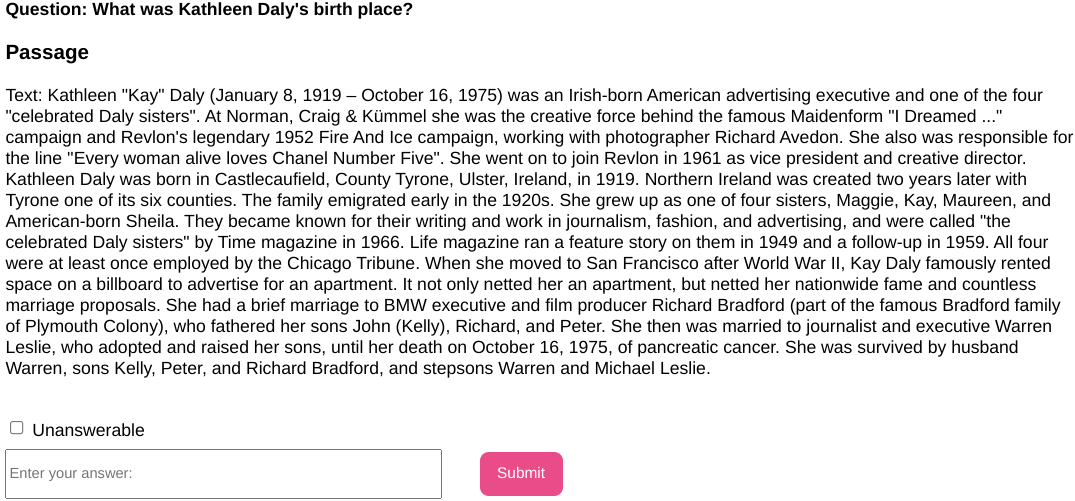Check the Unanswerable checkbox

17,428
